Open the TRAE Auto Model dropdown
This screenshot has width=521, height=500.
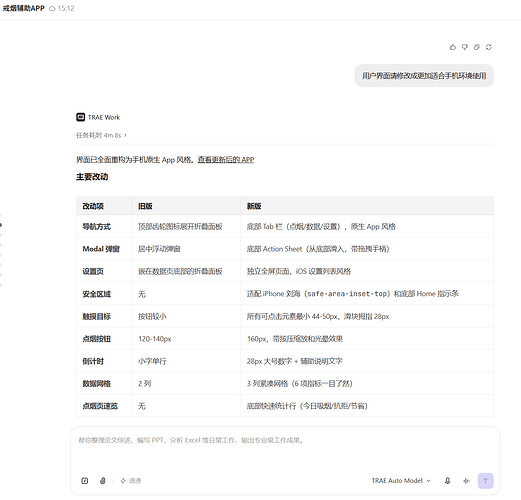point(401,480)
